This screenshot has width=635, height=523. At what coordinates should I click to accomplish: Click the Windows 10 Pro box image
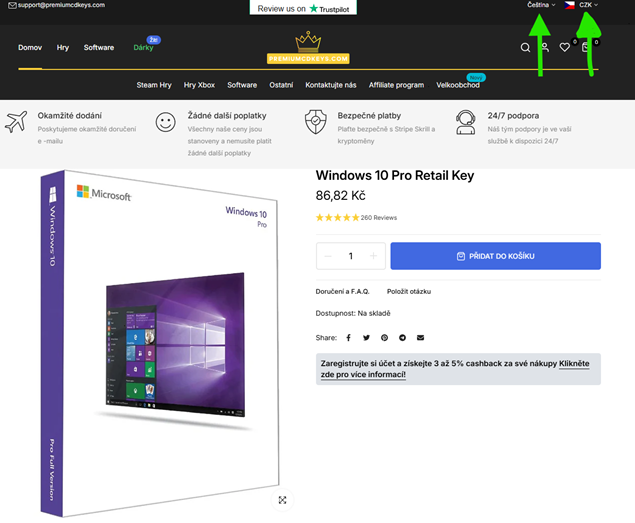tap(160, 344)
